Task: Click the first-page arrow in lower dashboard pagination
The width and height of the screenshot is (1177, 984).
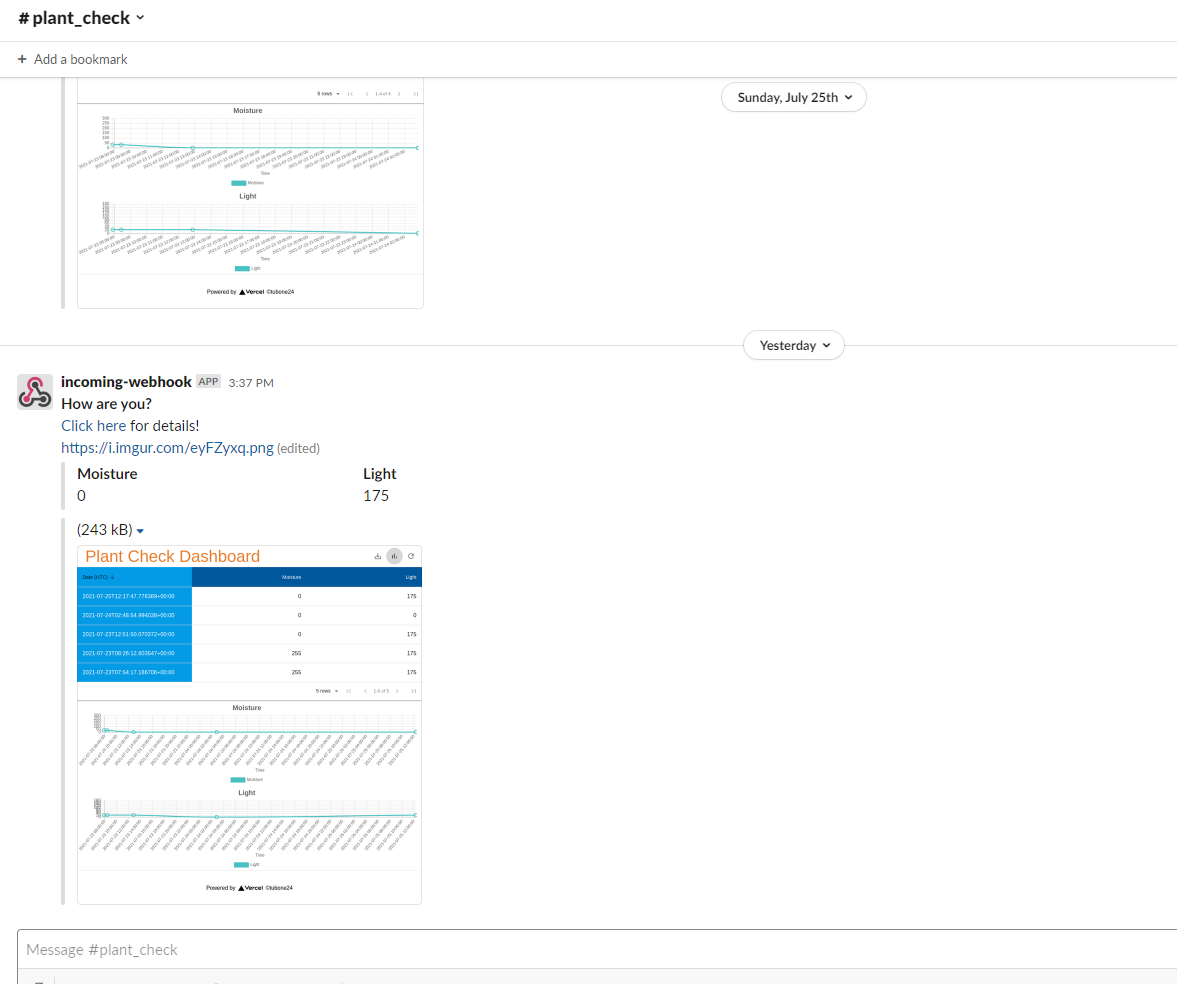Action: click(x=349, y=691)
